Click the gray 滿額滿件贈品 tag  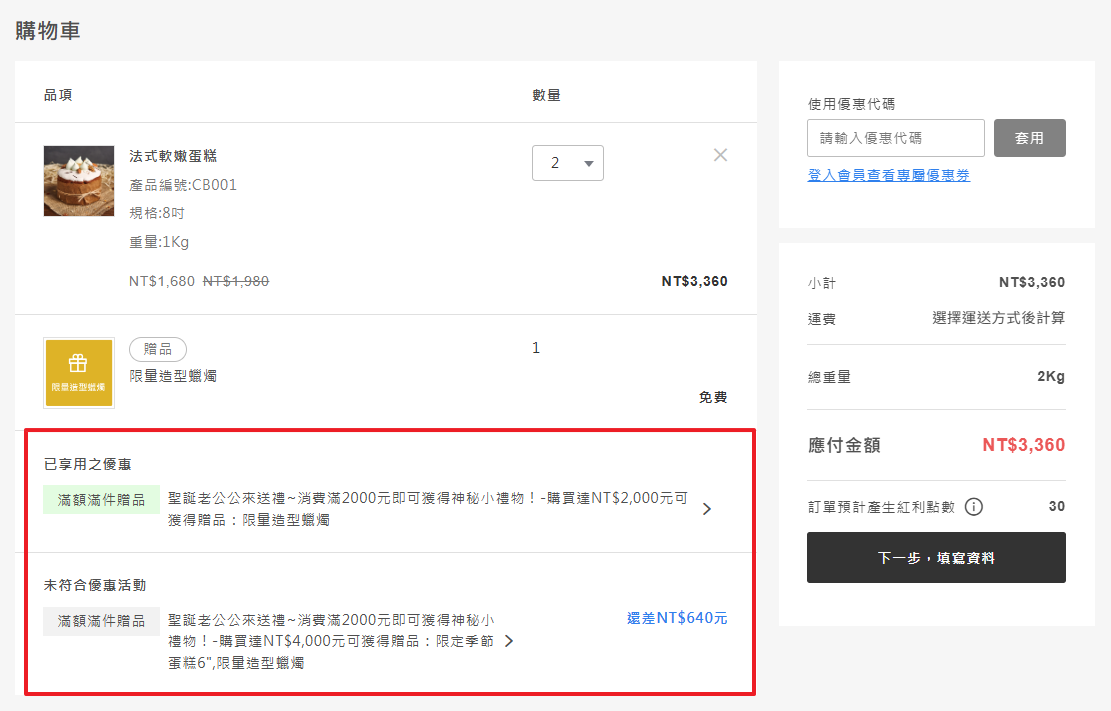(101, 621)
